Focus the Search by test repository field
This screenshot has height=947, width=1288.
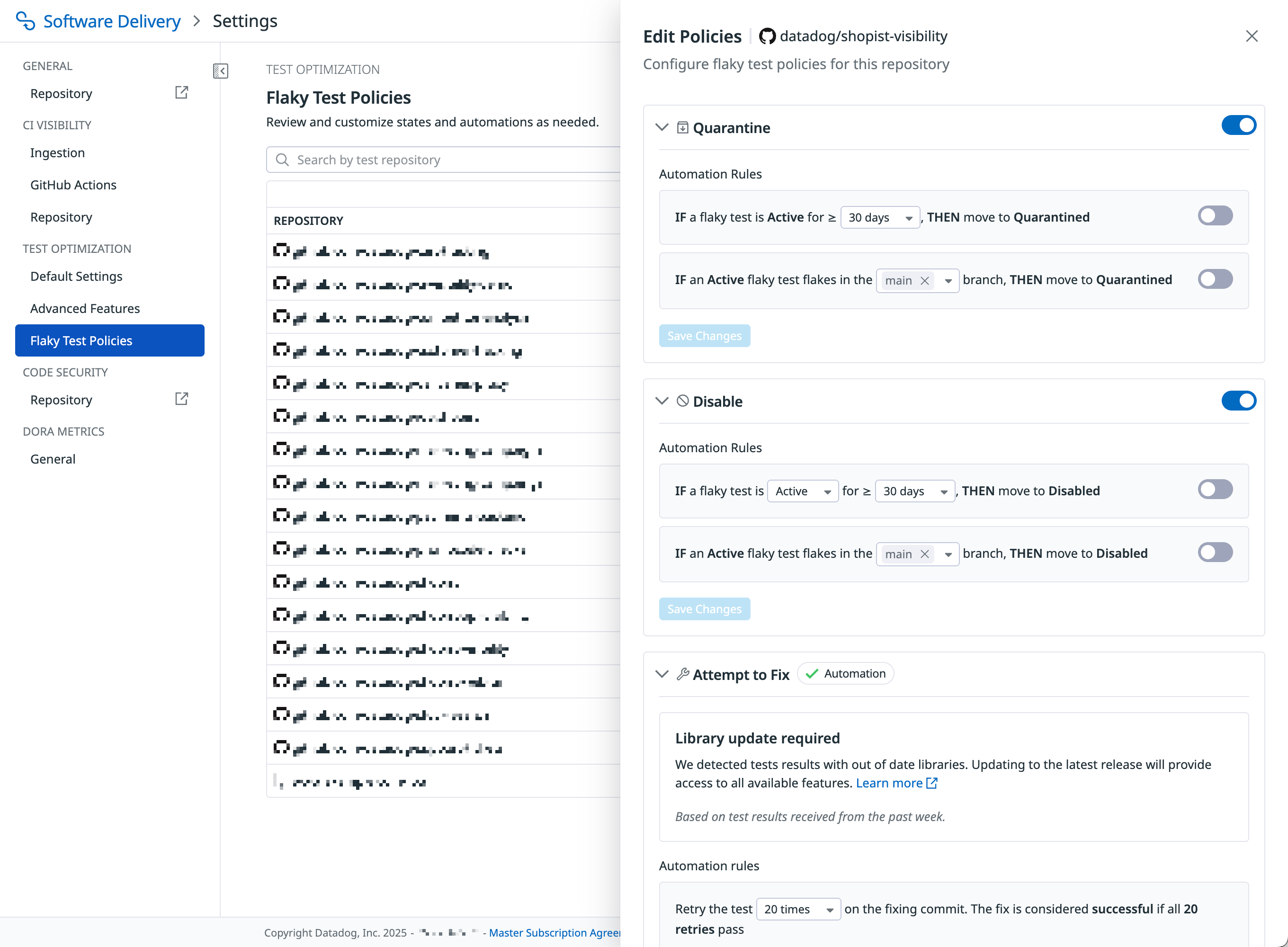(x=444, y=160)
